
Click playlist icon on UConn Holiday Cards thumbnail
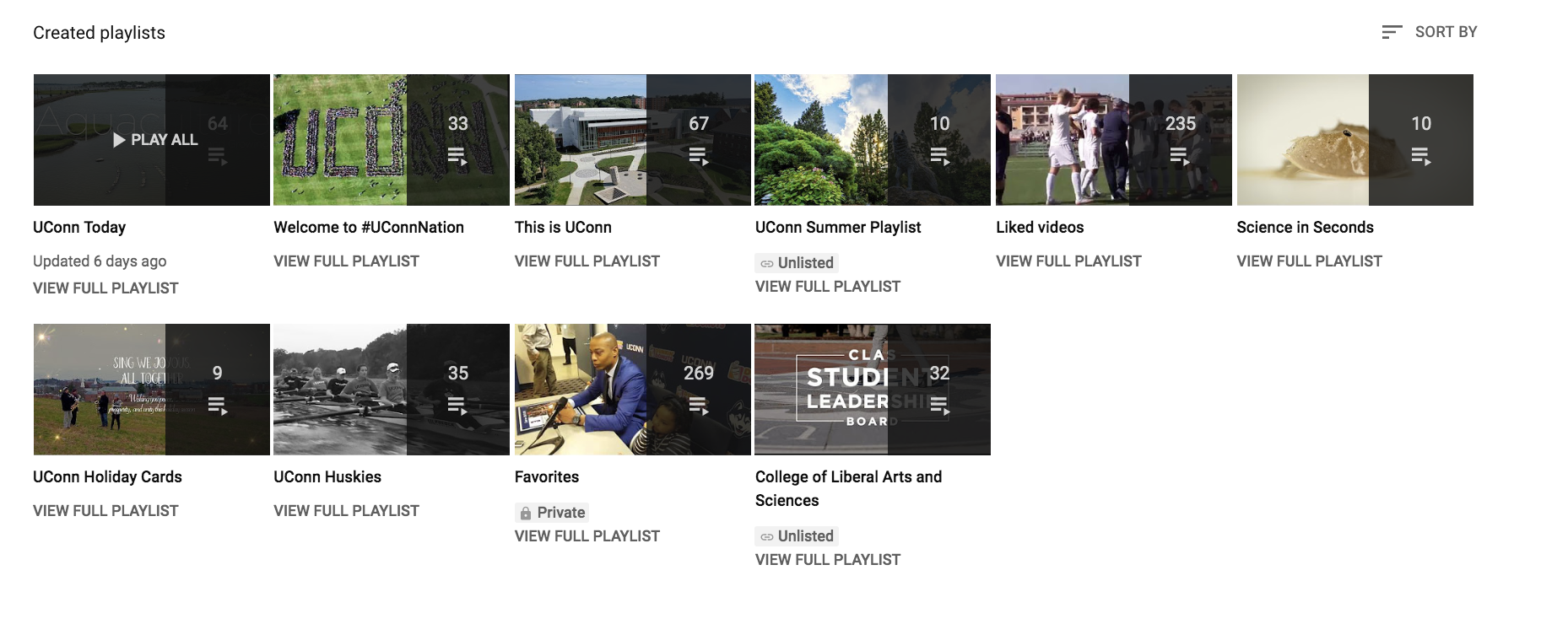click(218, 406)
